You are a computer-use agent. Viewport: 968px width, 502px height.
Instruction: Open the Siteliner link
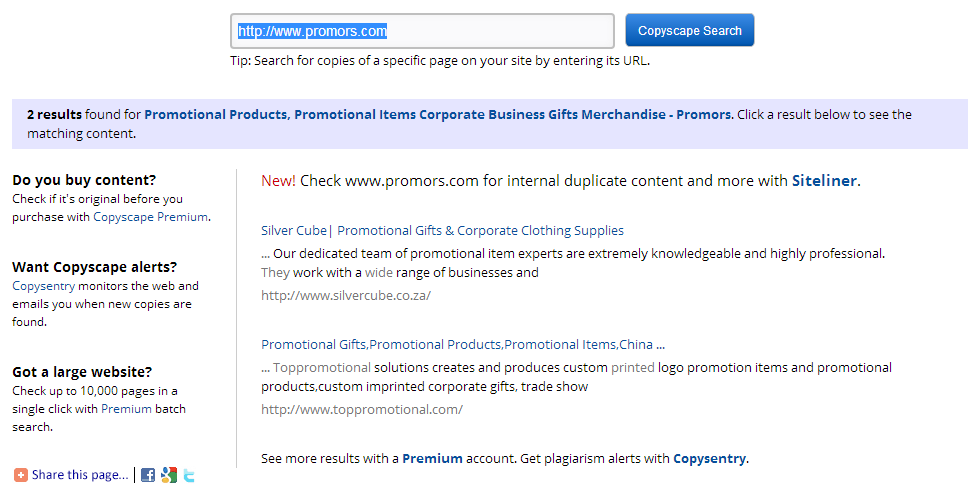tap(824, 181)
